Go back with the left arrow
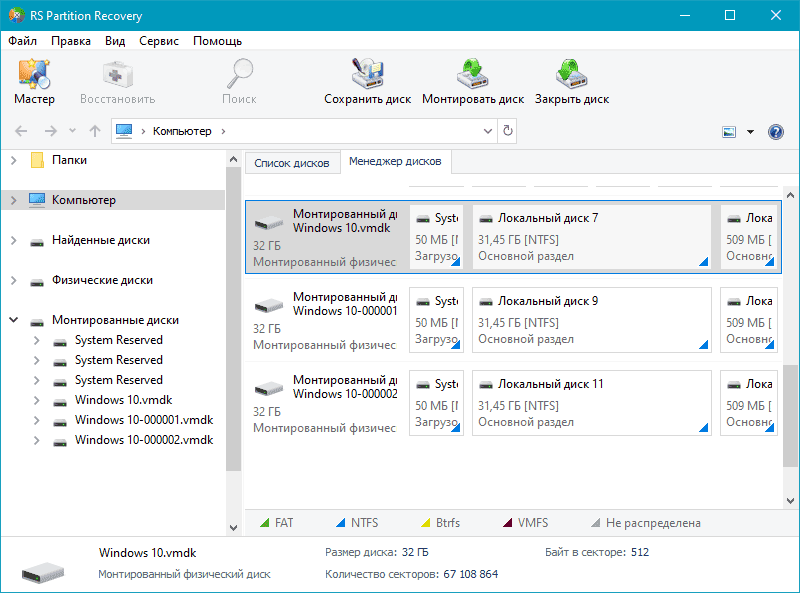 pyautogui.click(x=21, y=131)
